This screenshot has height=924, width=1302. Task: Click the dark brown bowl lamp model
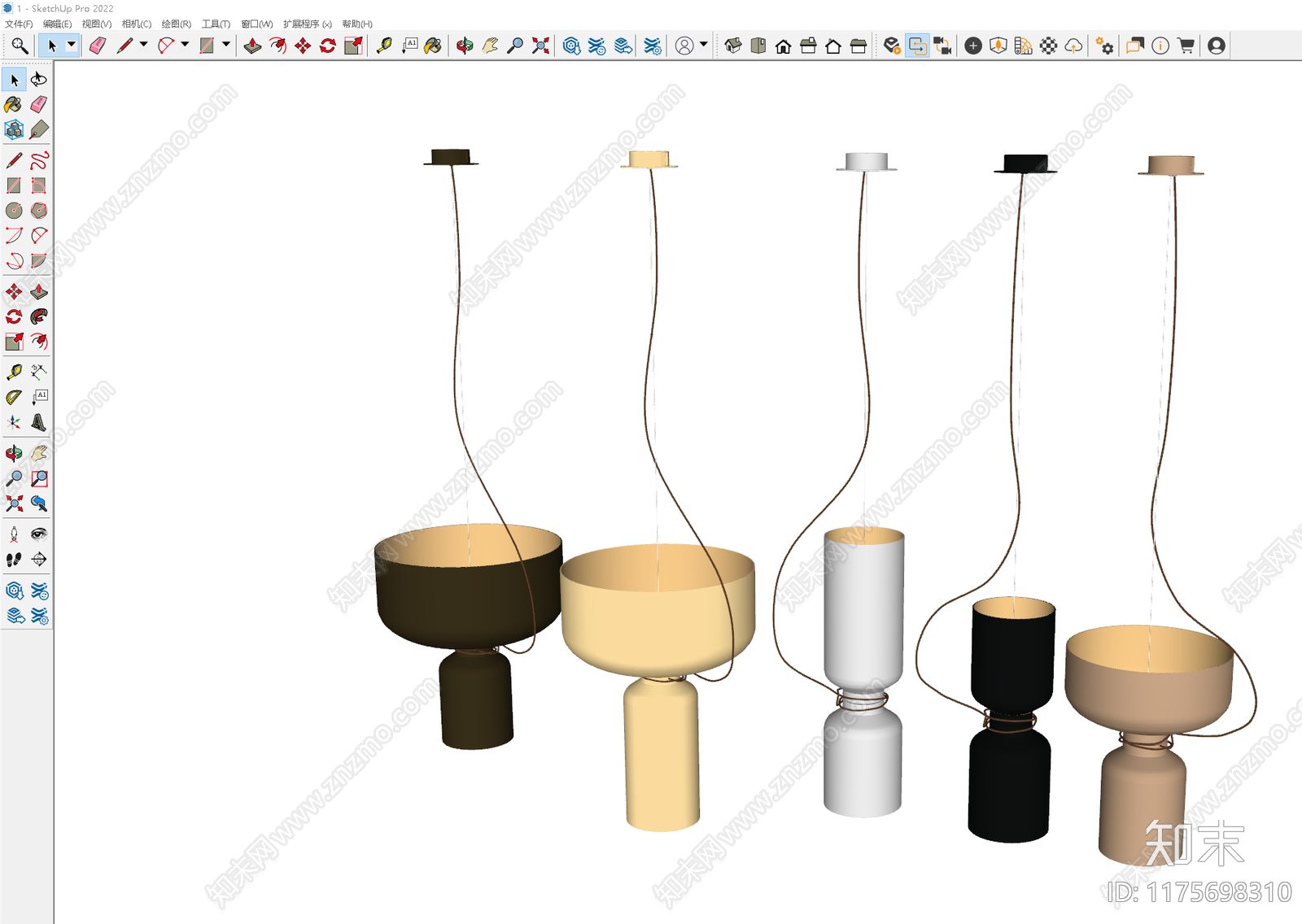tap(470, 635)
